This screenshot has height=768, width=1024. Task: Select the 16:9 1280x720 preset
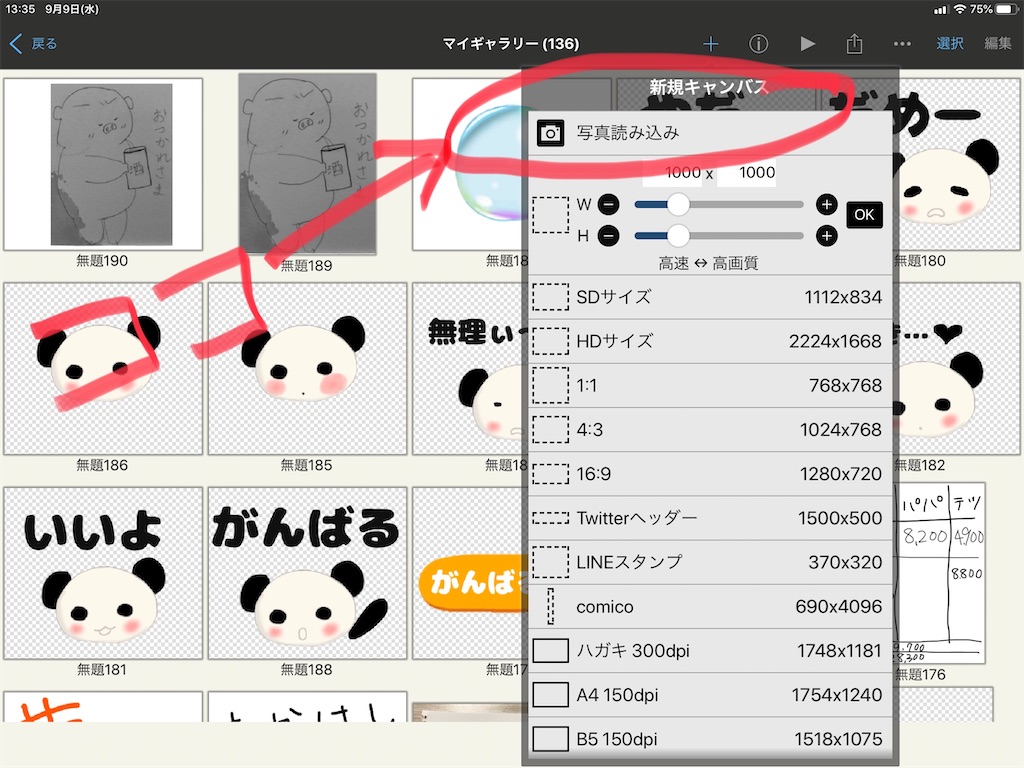710,474
